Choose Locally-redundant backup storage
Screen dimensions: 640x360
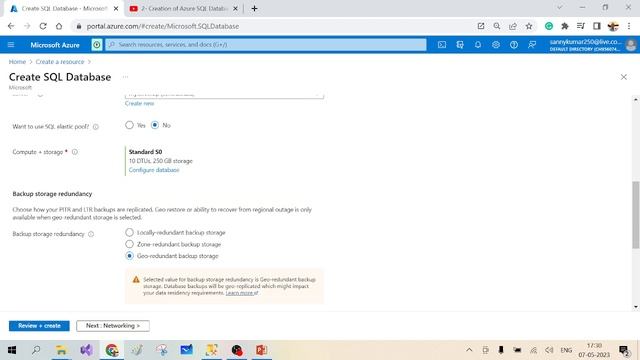[x=129, y=232]
